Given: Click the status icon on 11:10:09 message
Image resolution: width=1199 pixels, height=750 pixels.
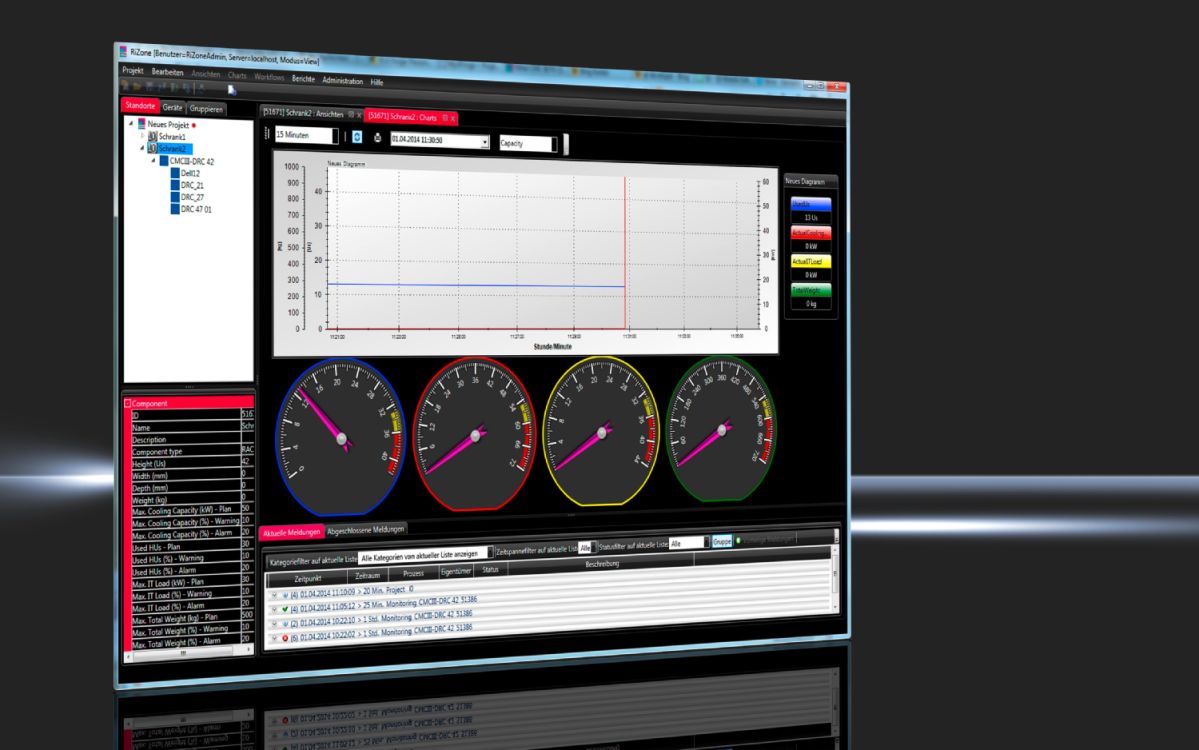Looking at the screenshot, I should tap(285, 595).
